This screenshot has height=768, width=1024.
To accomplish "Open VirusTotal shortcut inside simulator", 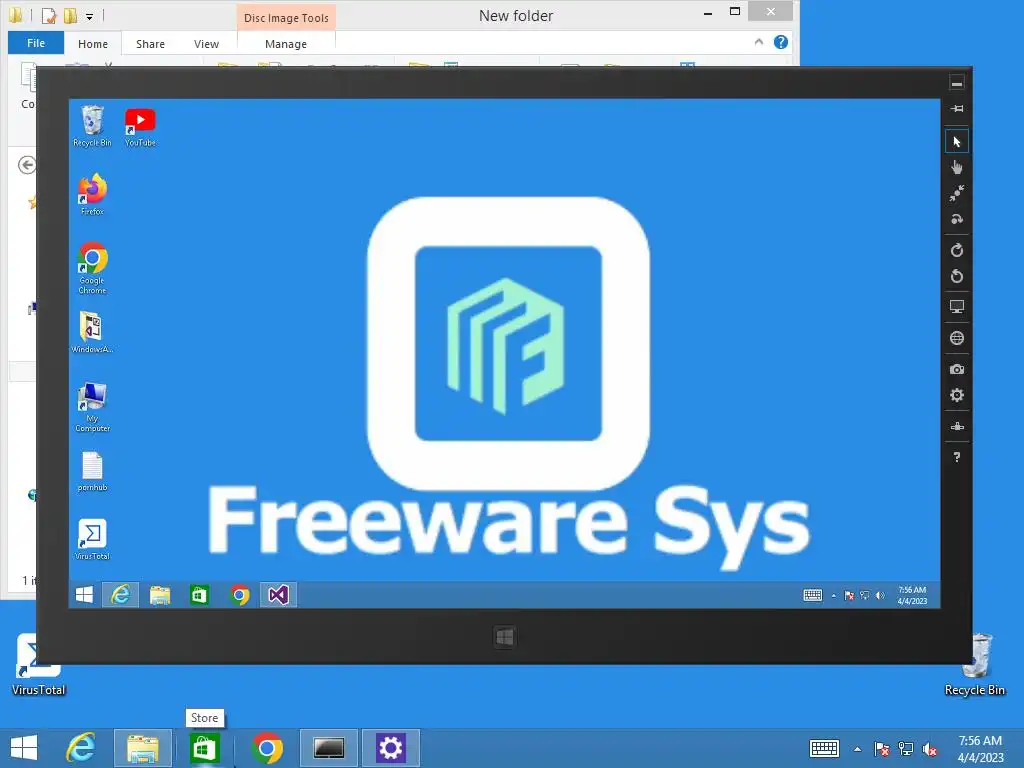I will [92, 539].
